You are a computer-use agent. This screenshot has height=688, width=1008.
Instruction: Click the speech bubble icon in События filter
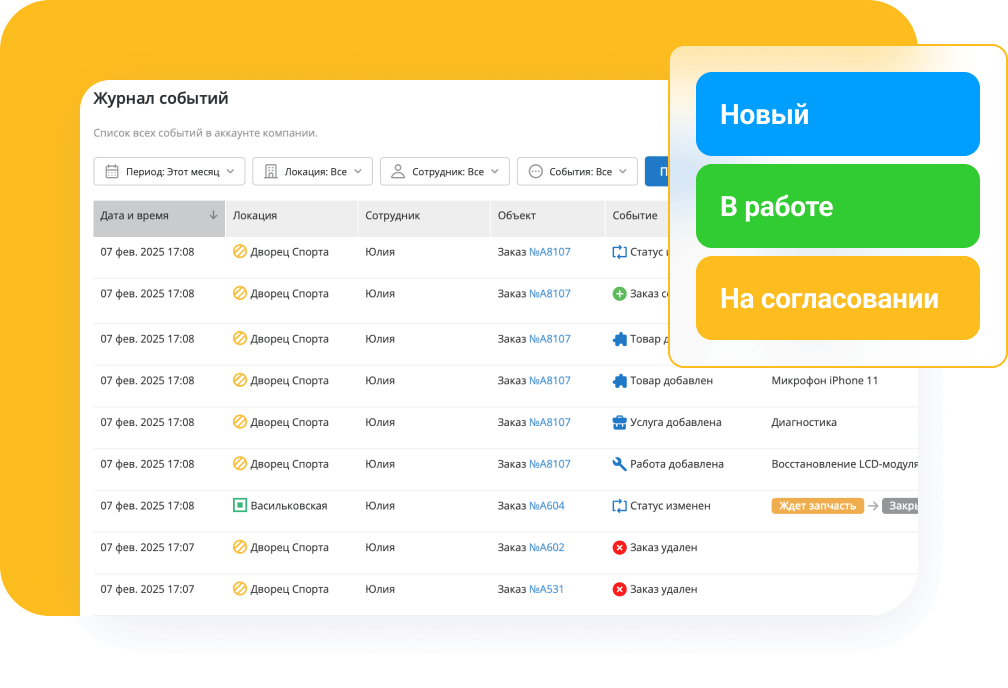pos(536,171)
